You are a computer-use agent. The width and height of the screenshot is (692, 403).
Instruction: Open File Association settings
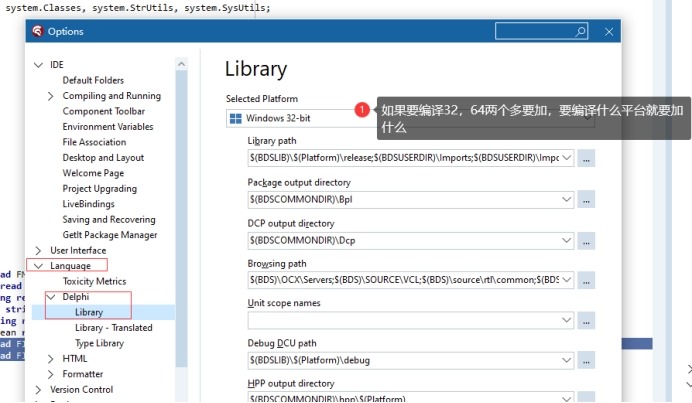coord(94,142)
